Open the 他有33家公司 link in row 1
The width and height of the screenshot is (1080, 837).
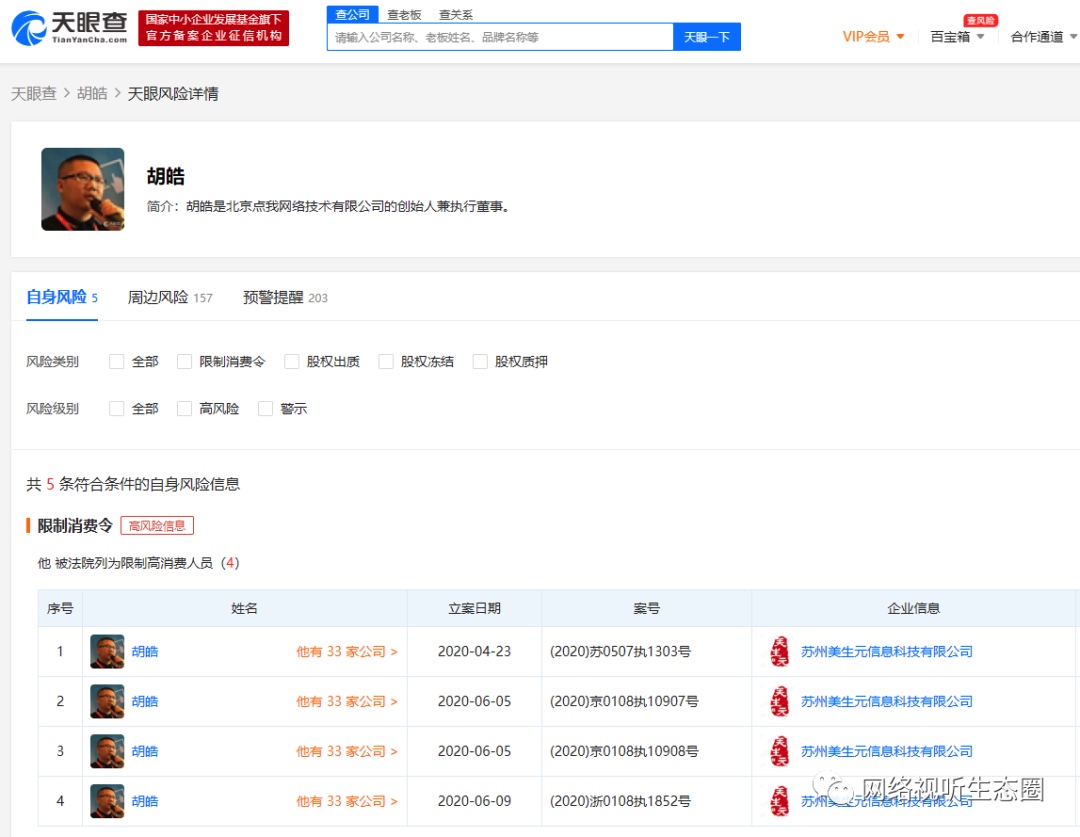(346, 651)
